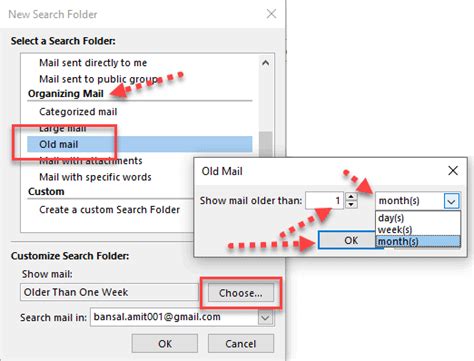The image size is (474, 361).
Task: Decrease the older-than value with down arrow
Action: pos(351,204)
